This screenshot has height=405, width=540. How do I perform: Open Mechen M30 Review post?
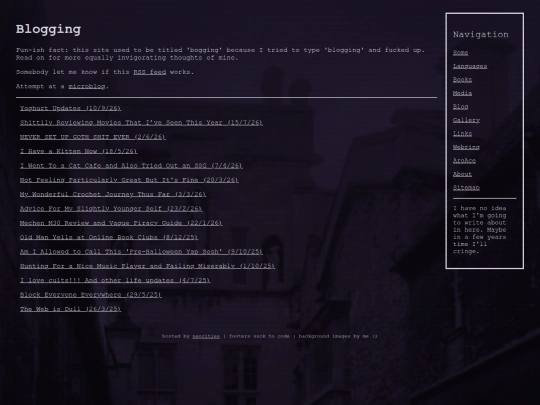click(x=121, y=223)
